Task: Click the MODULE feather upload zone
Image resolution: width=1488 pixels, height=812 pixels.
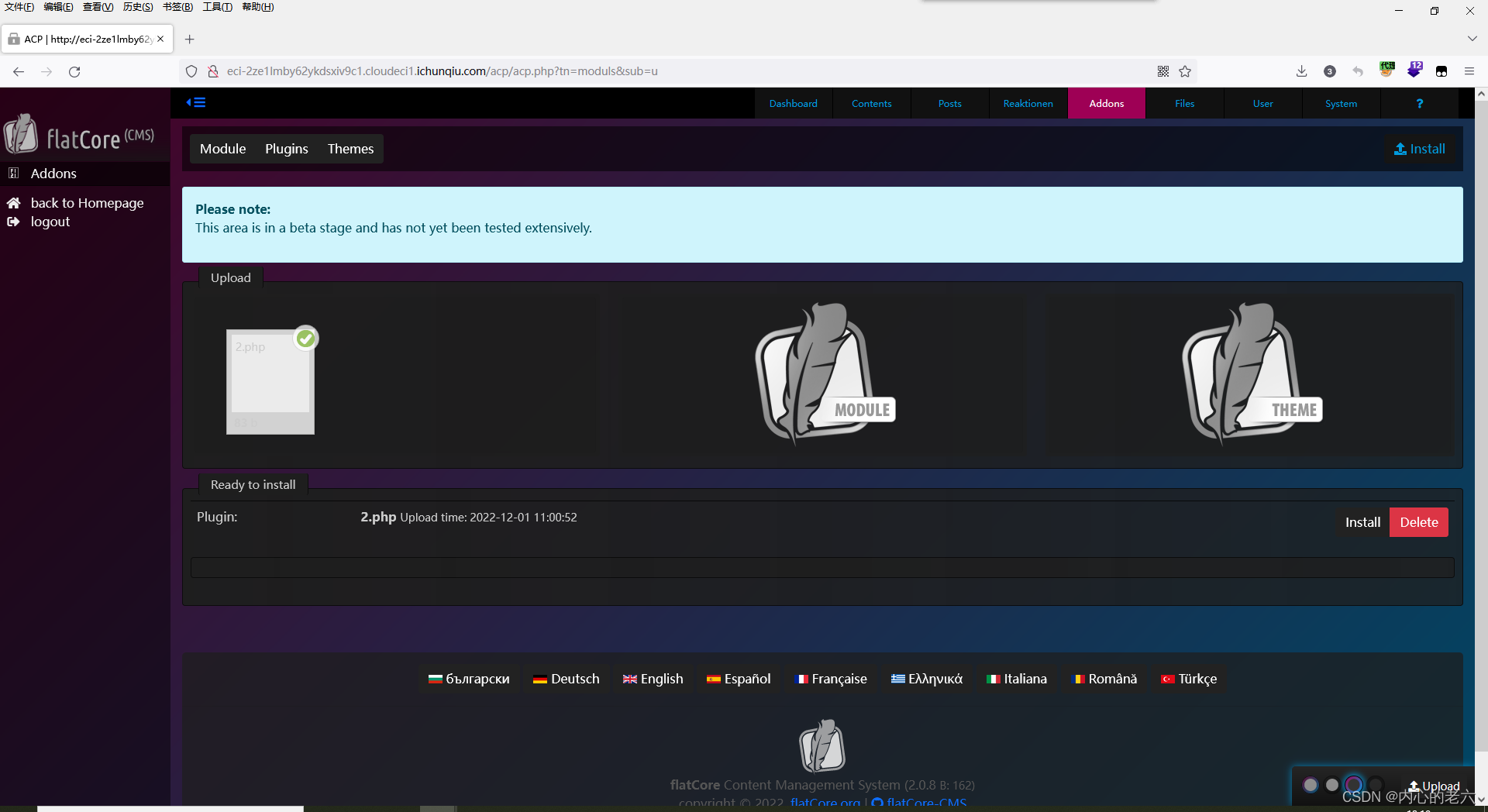Action: point(825,373)
